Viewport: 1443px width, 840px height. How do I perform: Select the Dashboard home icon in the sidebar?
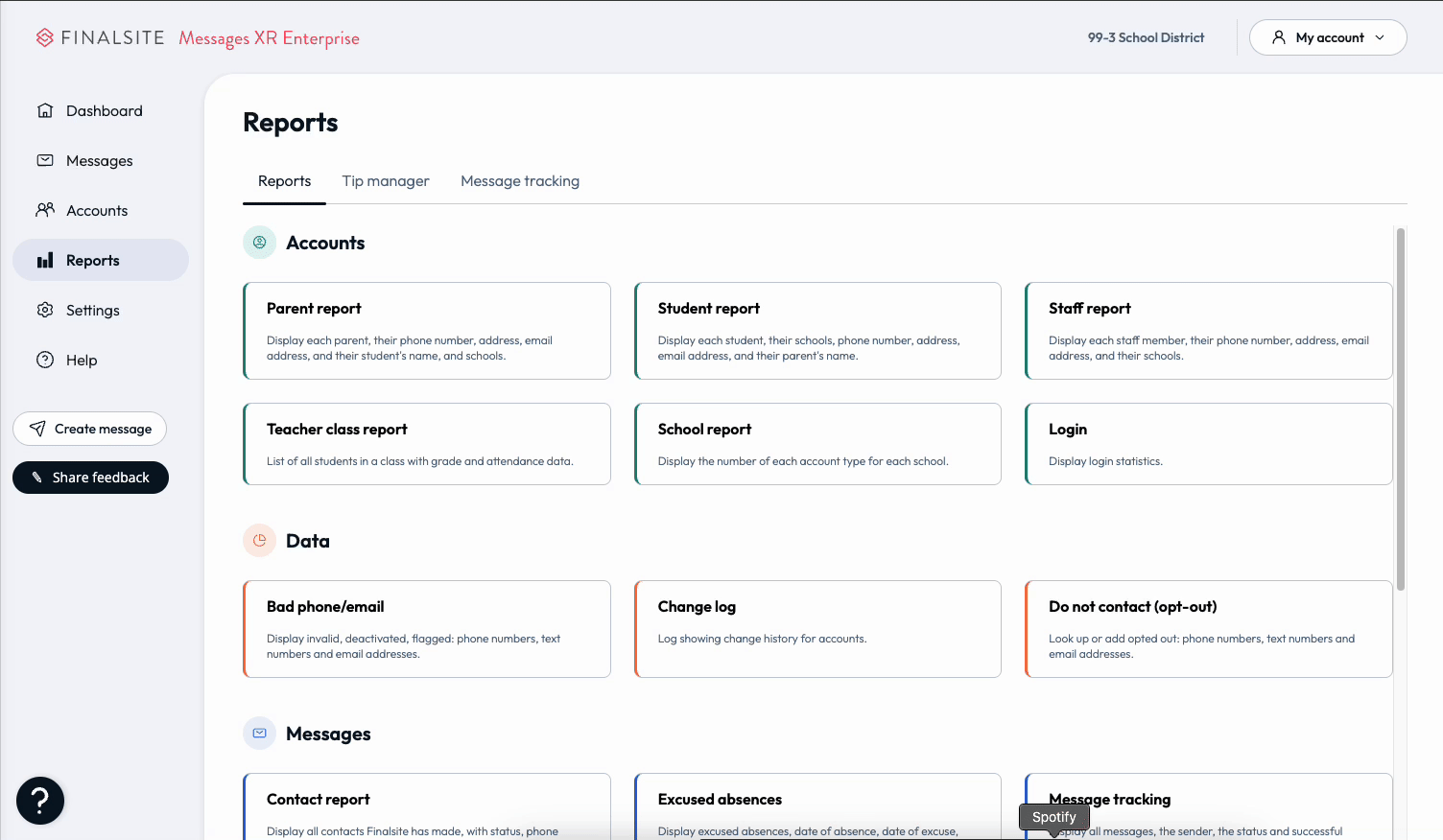click(x=44, y=110)
